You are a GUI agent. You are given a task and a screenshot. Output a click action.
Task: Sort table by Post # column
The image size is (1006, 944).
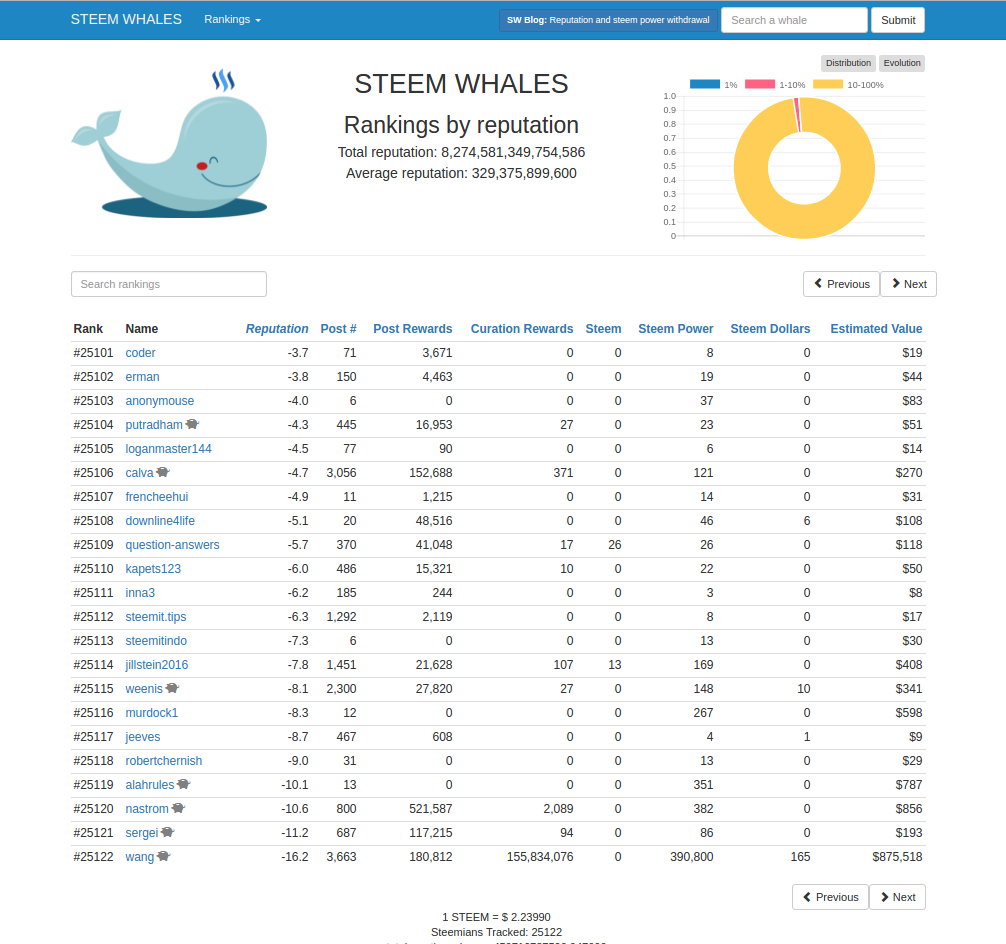pyautogui.click(x=339, y=329)
